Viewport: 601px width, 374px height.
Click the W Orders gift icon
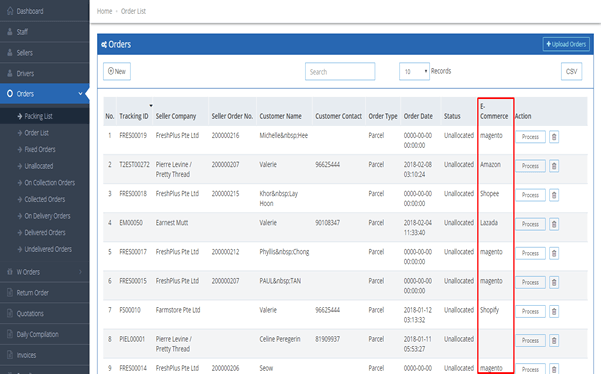click(x=10, y=272)
